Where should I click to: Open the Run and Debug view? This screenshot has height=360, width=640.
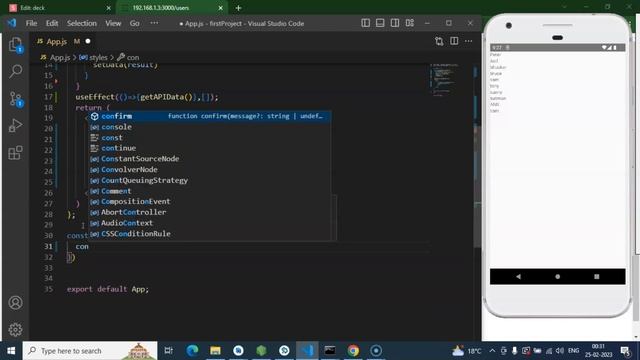16,126
